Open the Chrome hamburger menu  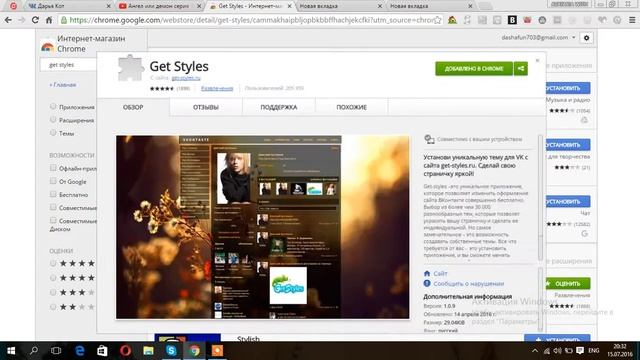point(632,20)
